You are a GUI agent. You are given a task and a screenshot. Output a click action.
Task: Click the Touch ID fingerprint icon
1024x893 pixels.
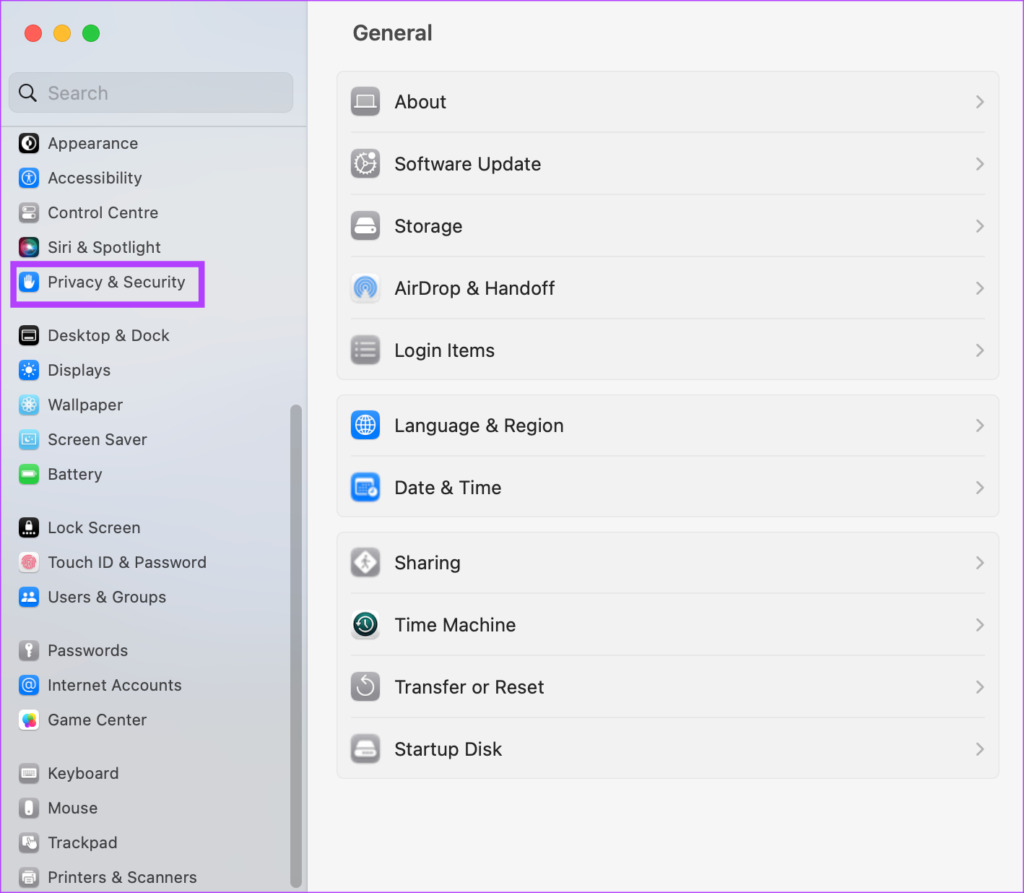pos(29,562)
